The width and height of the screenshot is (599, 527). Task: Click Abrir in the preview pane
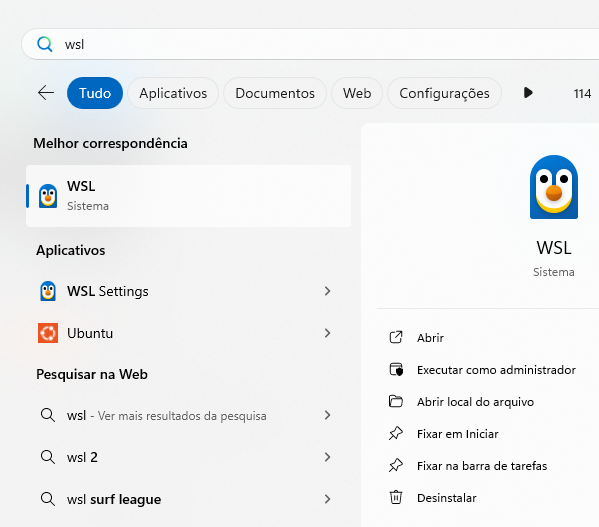[x=430, y=338]
